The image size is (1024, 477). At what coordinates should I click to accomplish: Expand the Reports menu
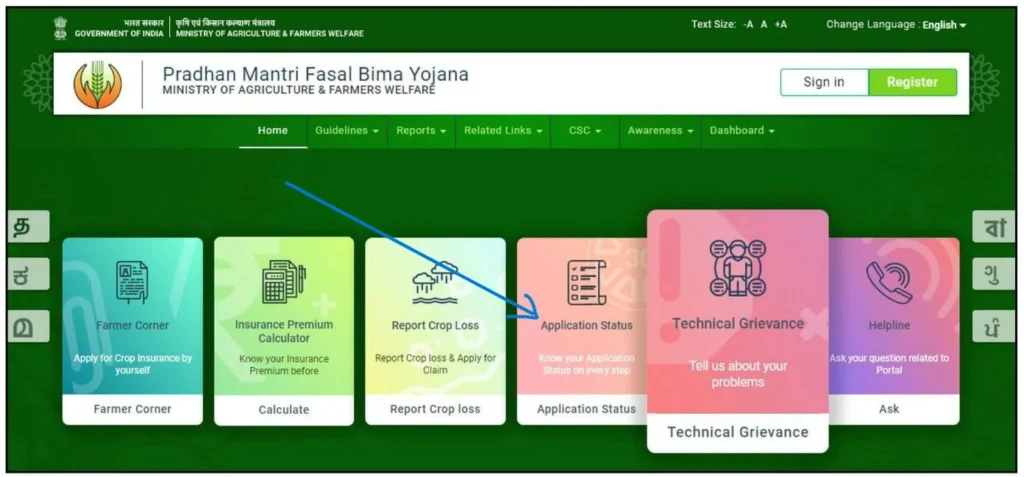pos(421,131)
